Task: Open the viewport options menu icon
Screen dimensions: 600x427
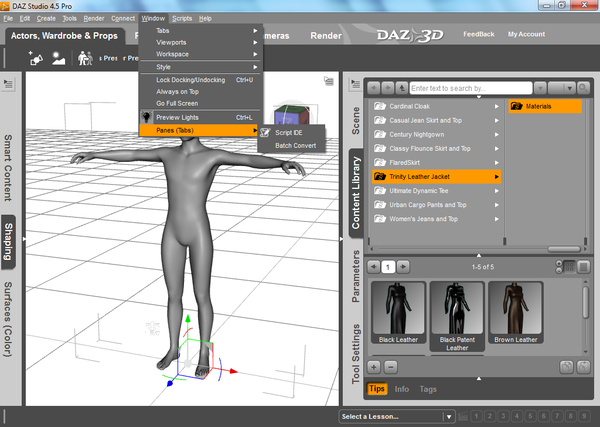Action: (329, 81)
